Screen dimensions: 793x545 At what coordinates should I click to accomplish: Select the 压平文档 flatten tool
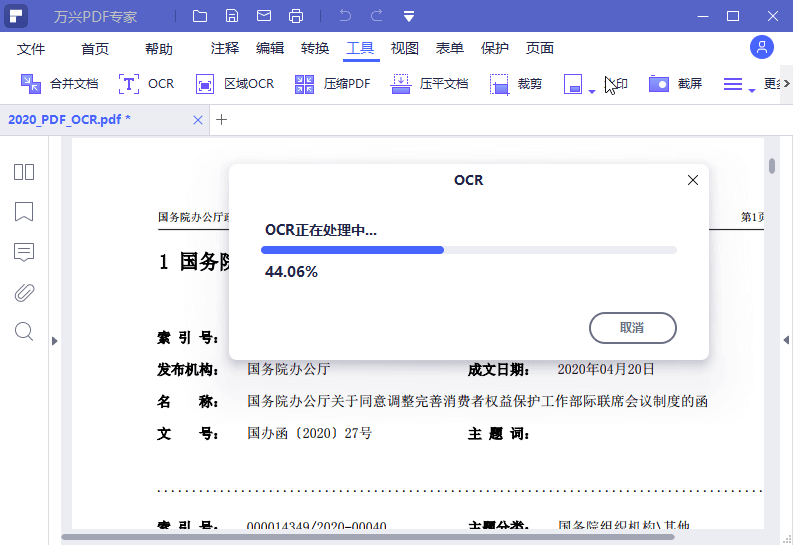[x=401, y=84]
